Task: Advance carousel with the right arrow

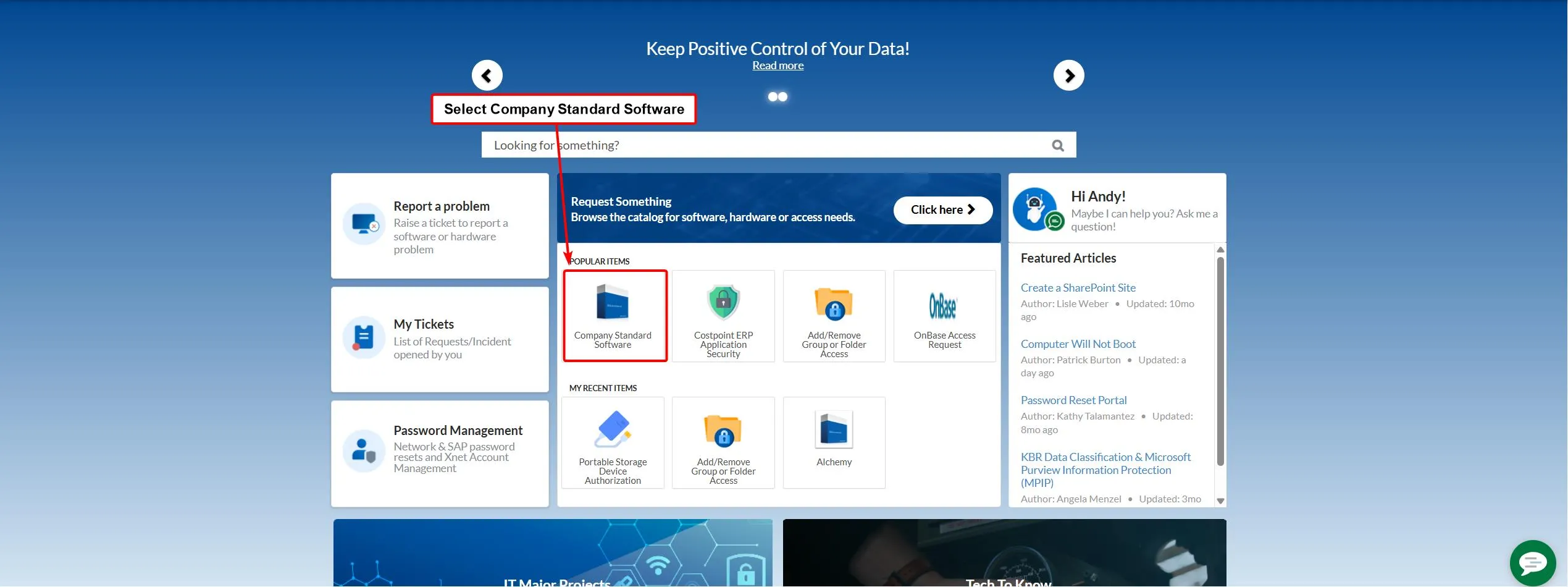Action: click(x=1069, y=75)
